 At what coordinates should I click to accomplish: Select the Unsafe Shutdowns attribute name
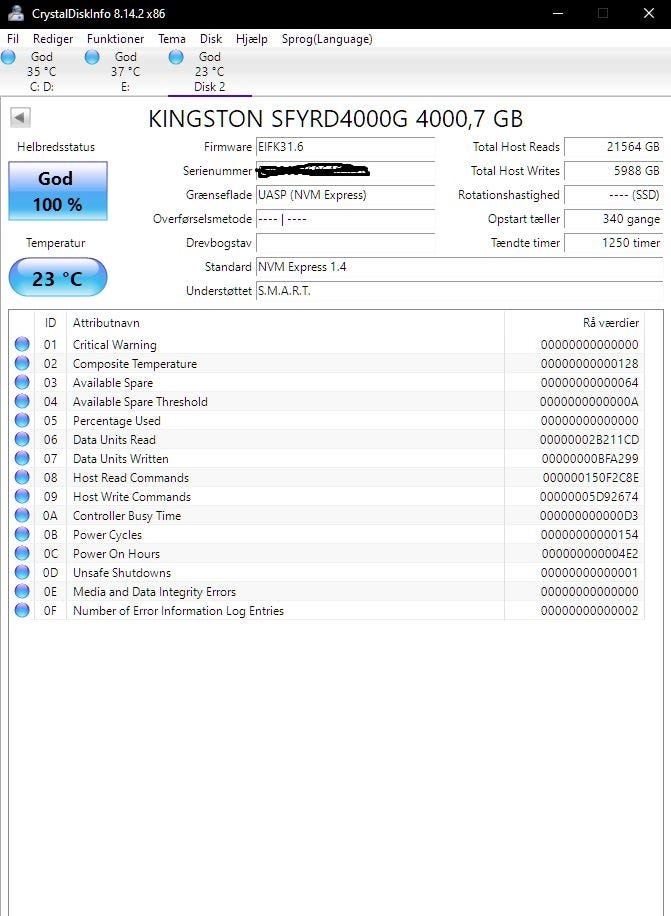click(122, 572)
